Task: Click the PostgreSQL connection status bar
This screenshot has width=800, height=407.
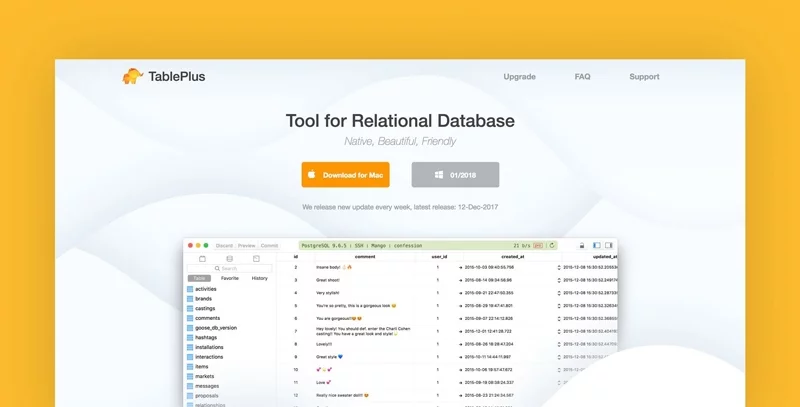Action: pos(428,245)
